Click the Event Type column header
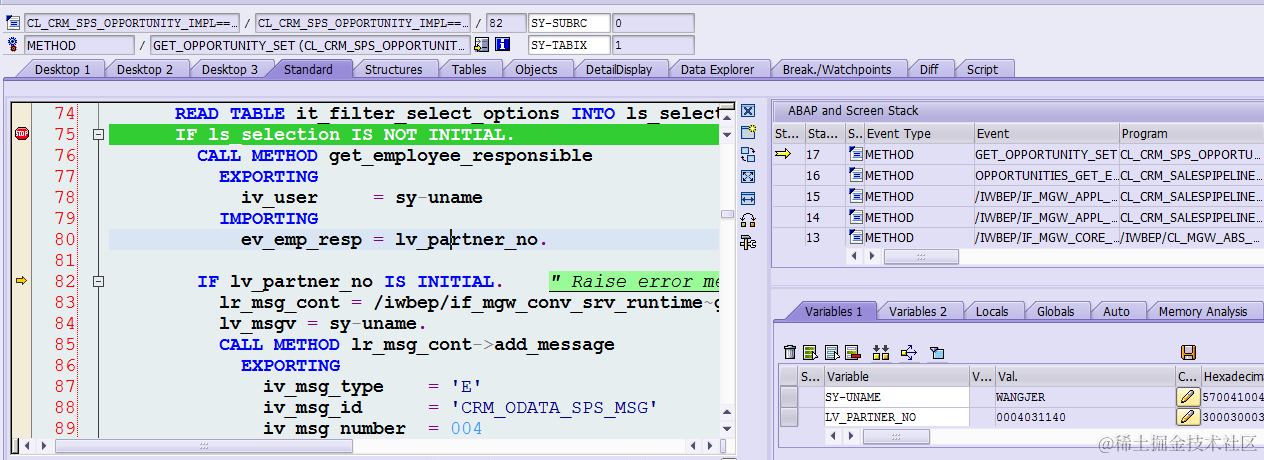The image size is (1264, 460). (x=919, y=133)
